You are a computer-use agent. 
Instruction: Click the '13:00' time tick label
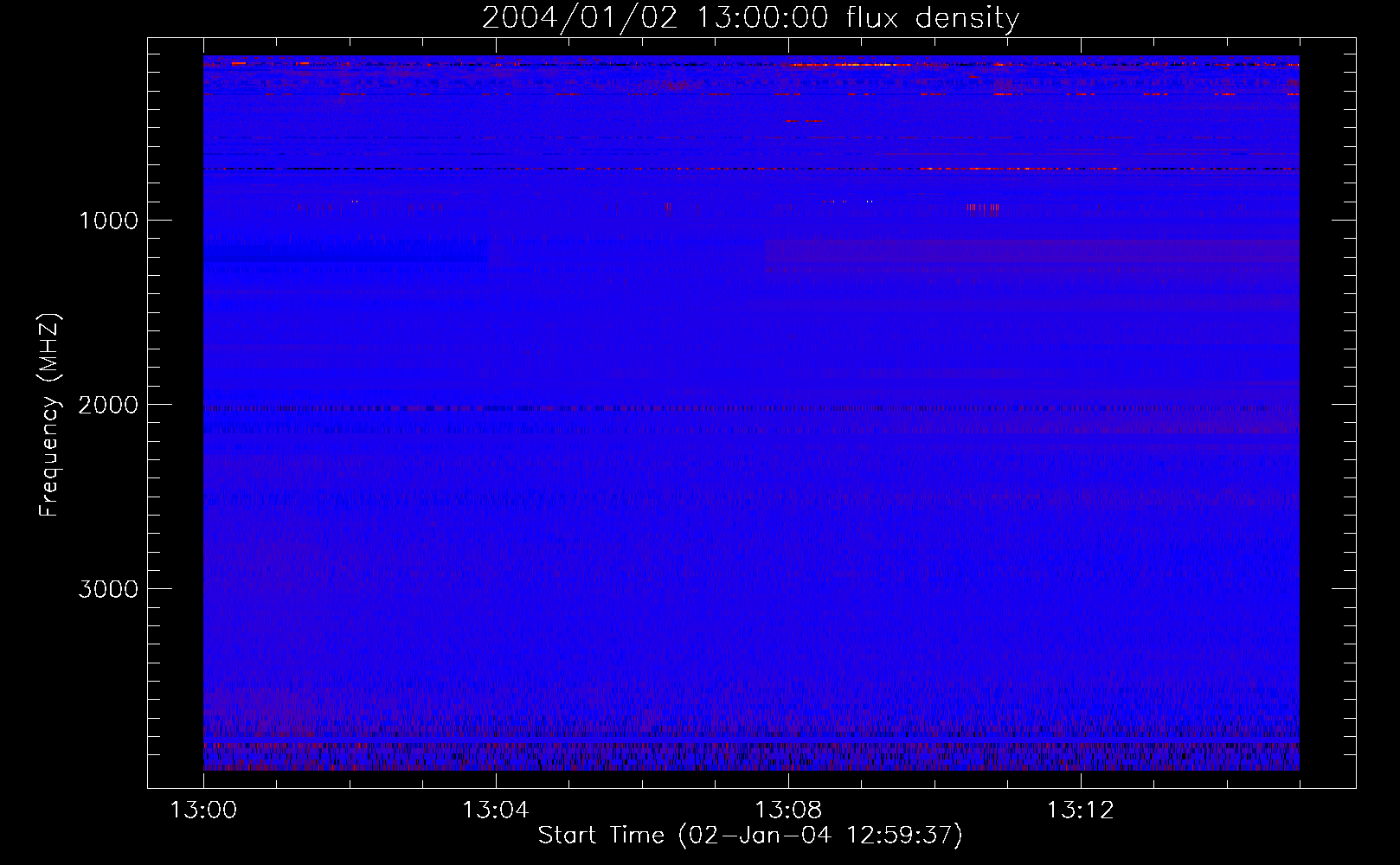[x=203, y=811]
